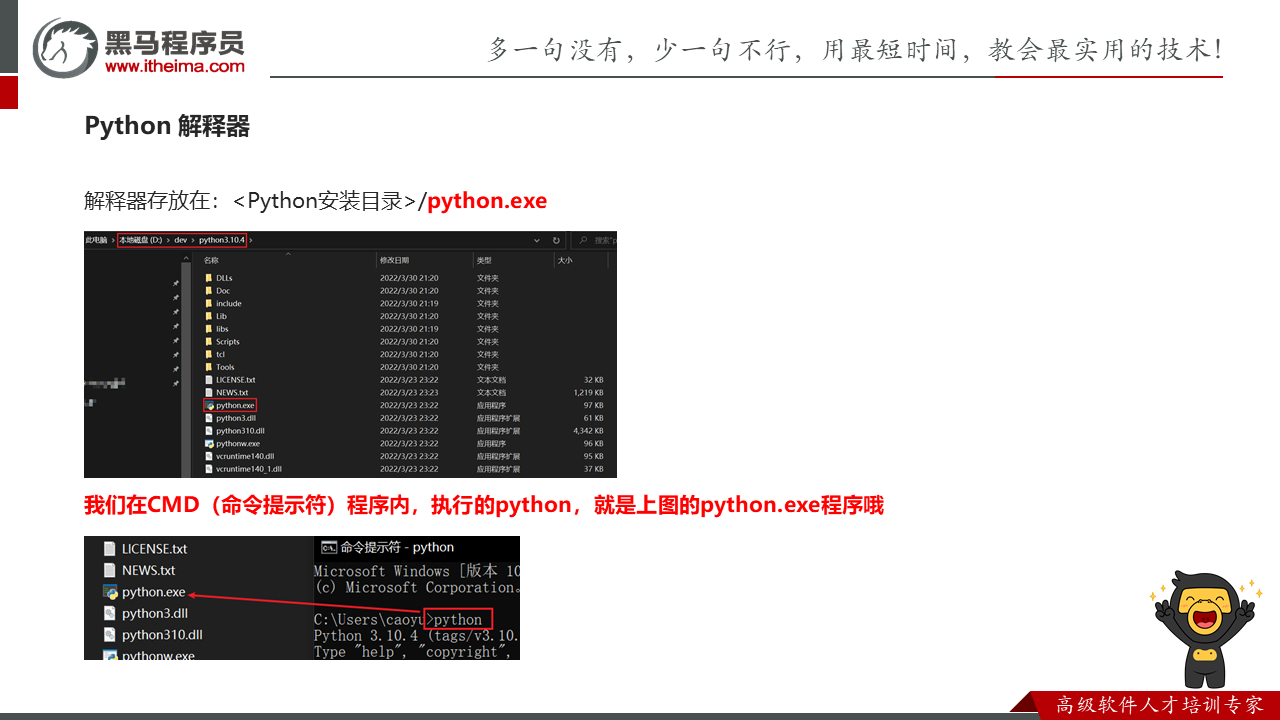Expand the chevron after python3.10.4 in the breadcrumb

(250, 240)
